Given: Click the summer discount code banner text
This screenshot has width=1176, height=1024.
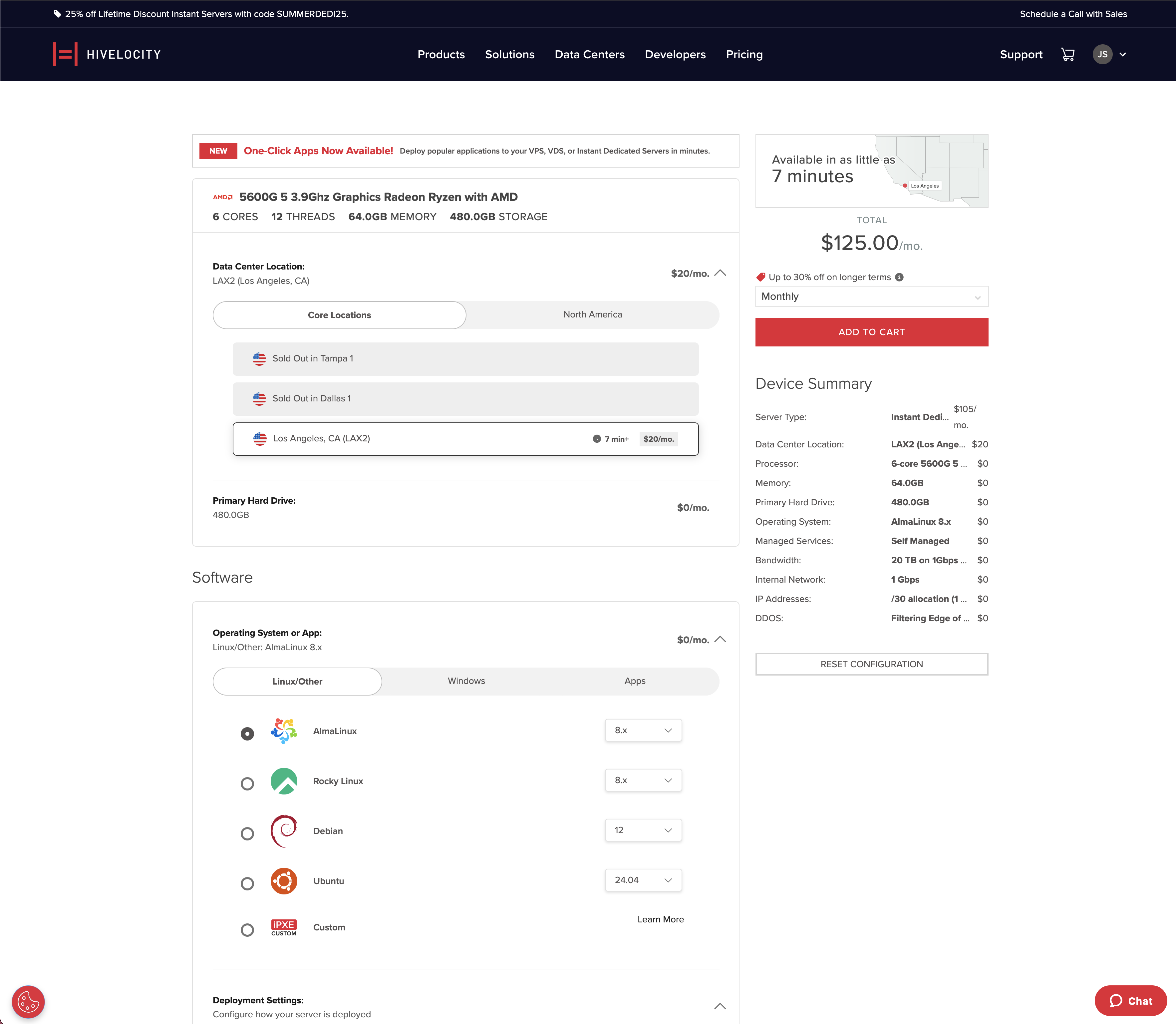Looking at the screenshot, I should tap(207, 14).
